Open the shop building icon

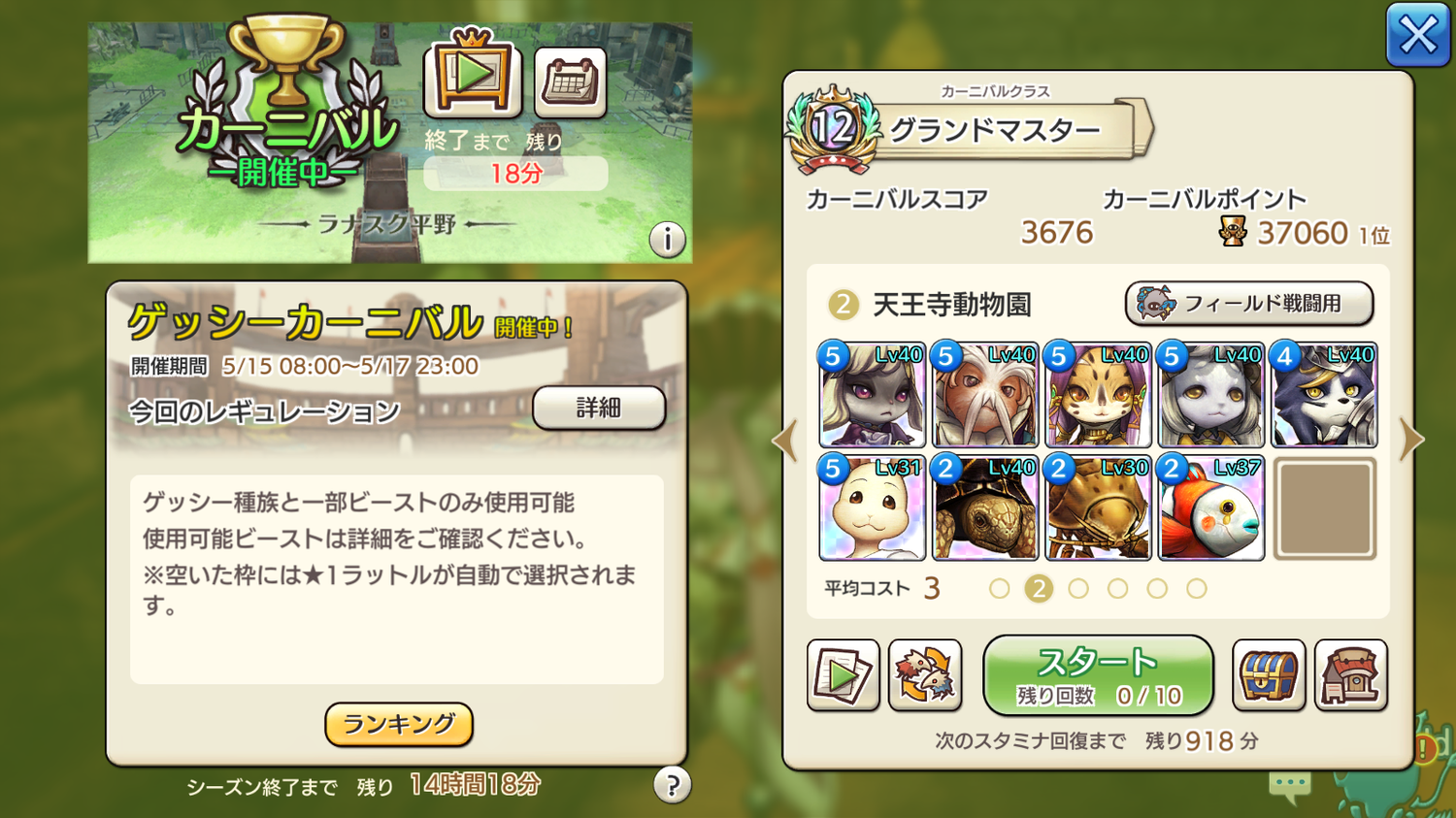(x=1351, y=675)
